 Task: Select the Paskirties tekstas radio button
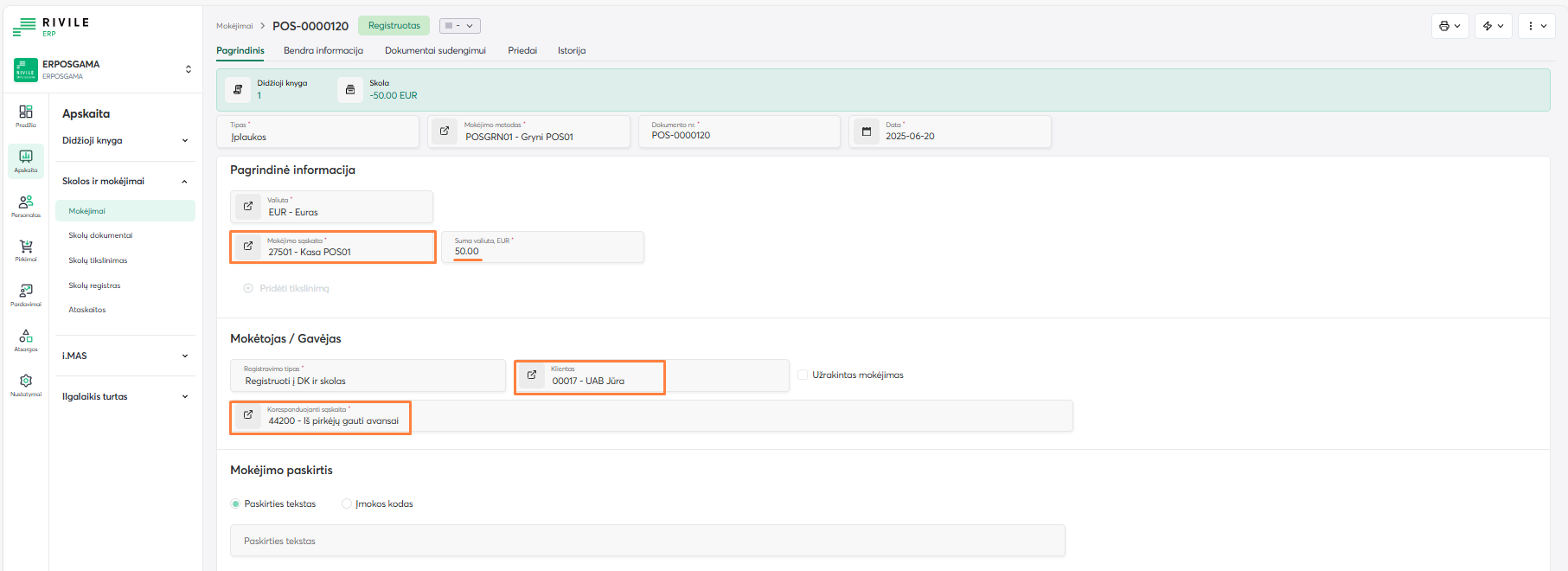click(235, 504)
